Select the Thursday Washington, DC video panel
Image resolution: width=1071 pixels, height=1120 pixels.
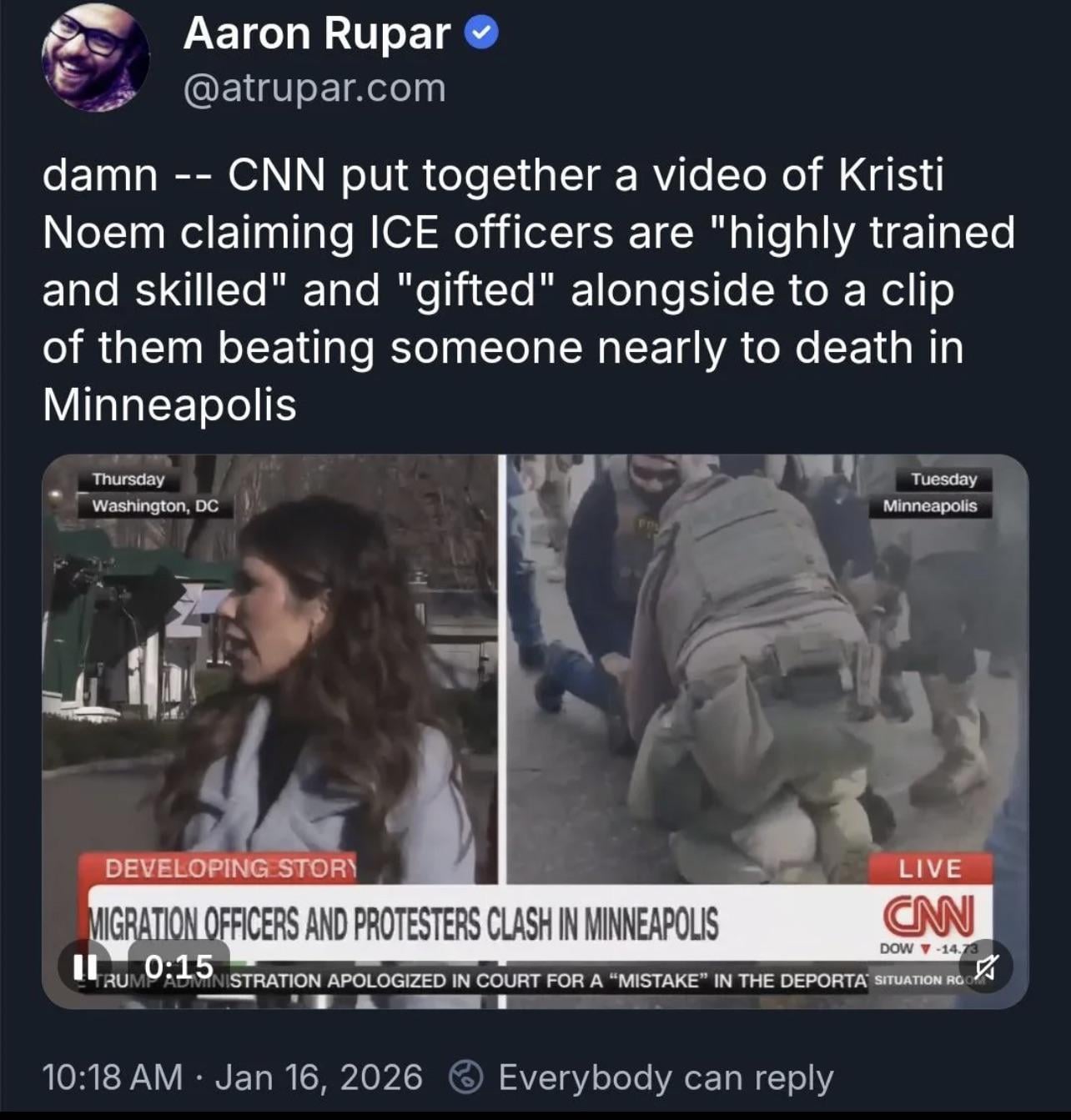pos(271,669)
